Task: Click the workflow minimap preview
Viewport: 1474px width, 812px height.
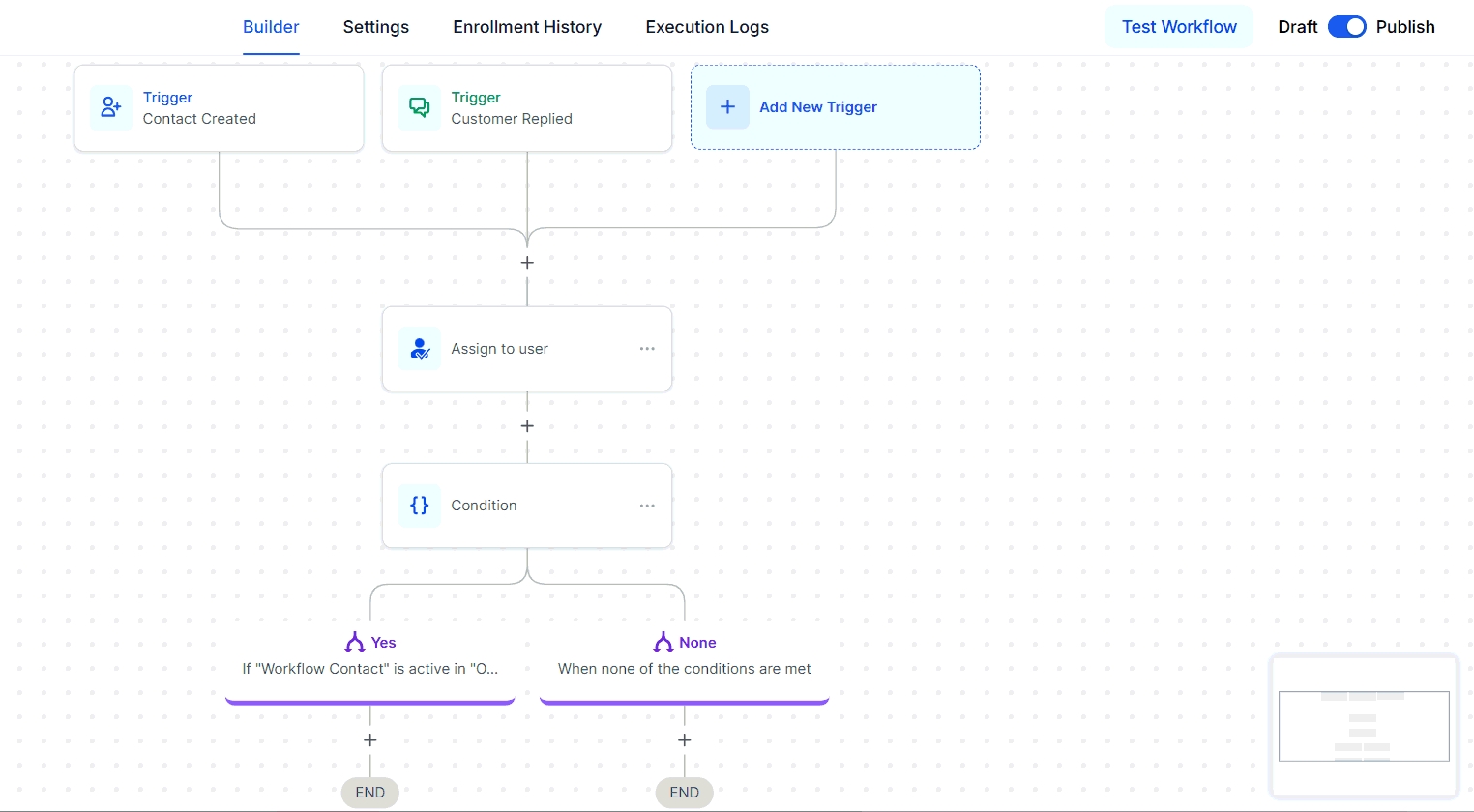Action: click(1364, 726)
